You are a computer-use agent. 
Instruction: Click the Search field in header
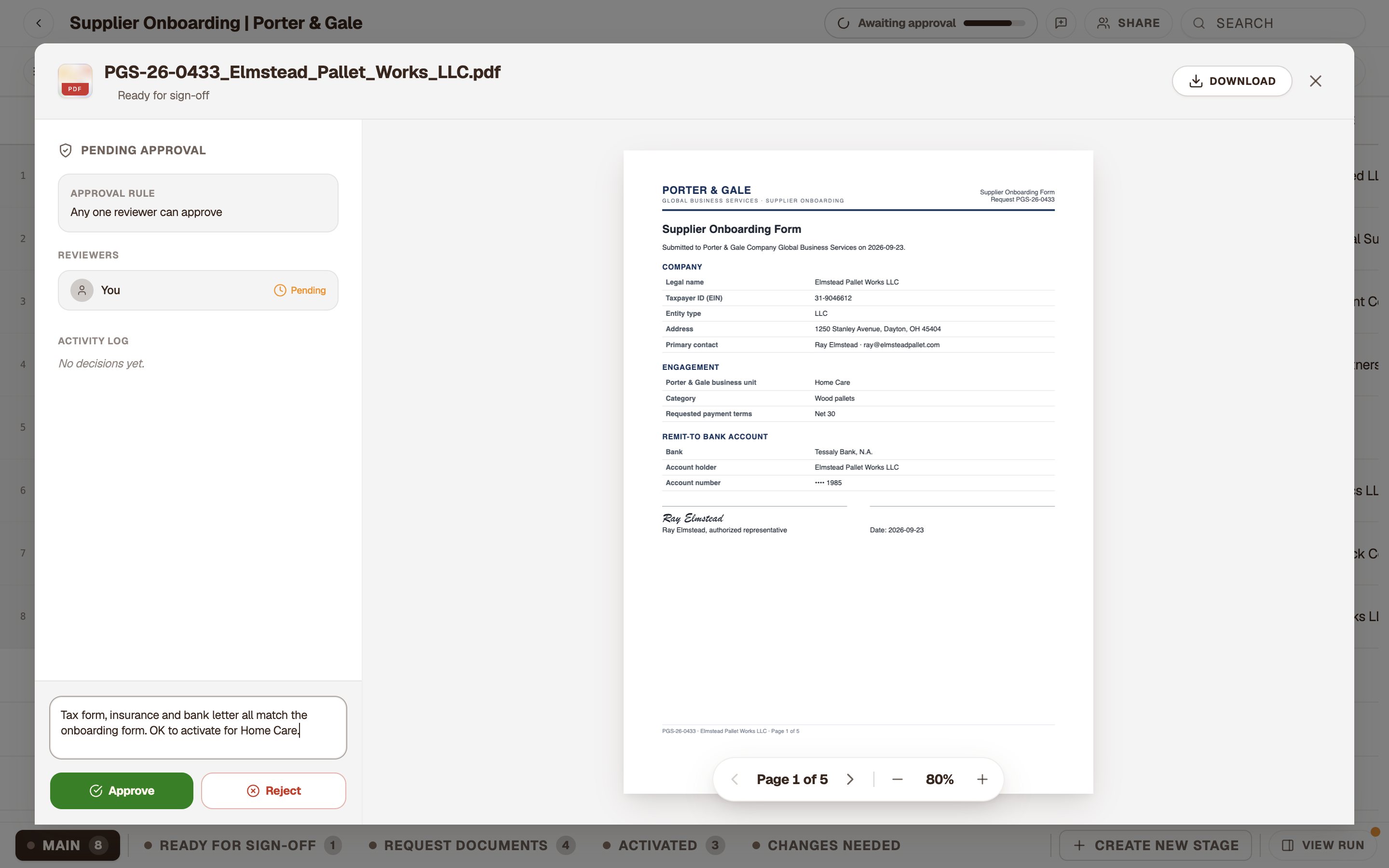[x=1272, y=23]
